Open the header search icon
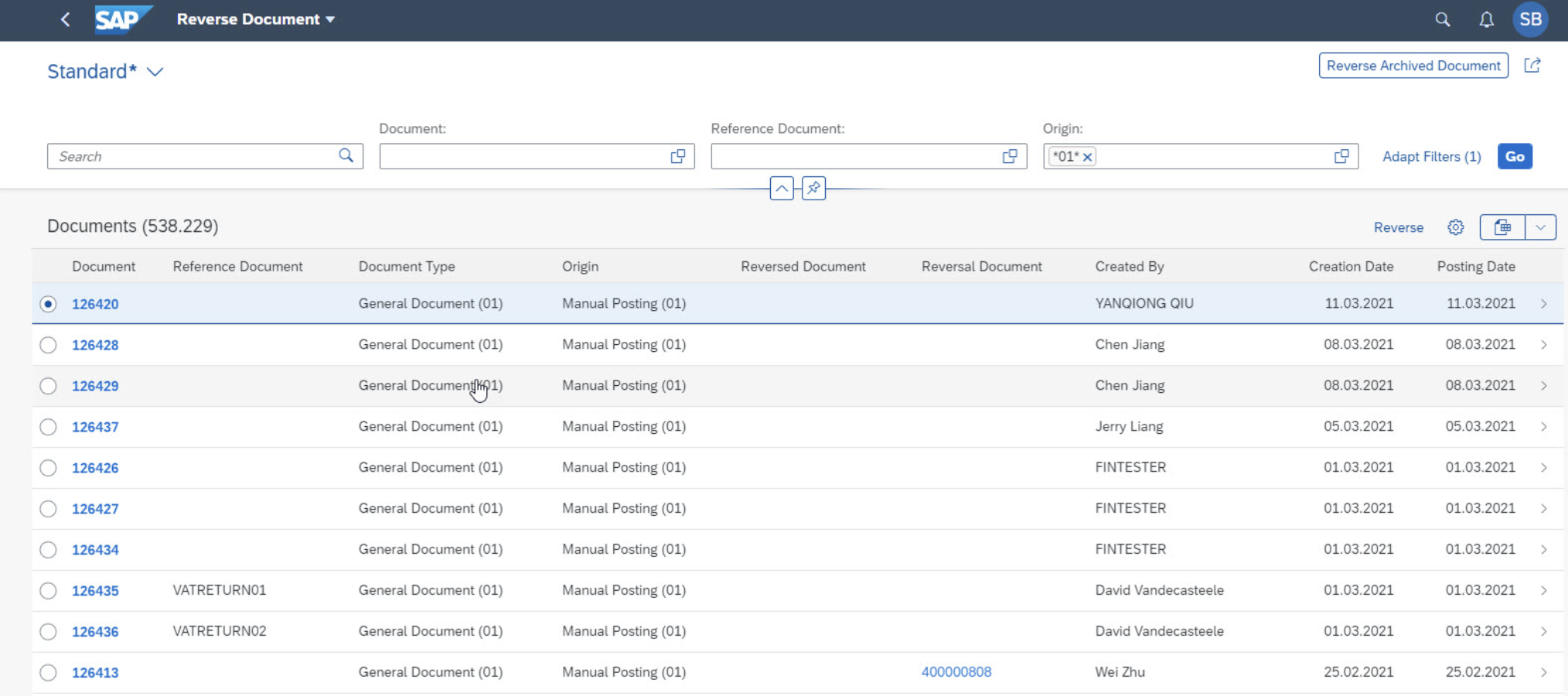The width and height of the screenshot is (1568, 696). pyautogui.click(x=1443, y=19)
